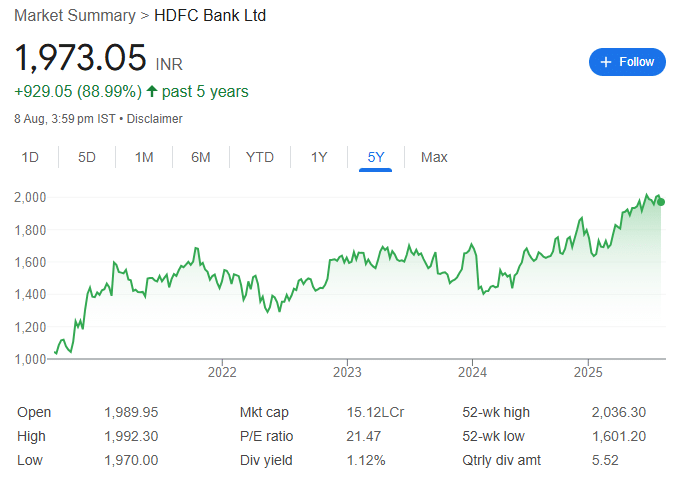Click the P/E ratio label
This screenshot has width=685, height=490.
[x=266, y=436]
